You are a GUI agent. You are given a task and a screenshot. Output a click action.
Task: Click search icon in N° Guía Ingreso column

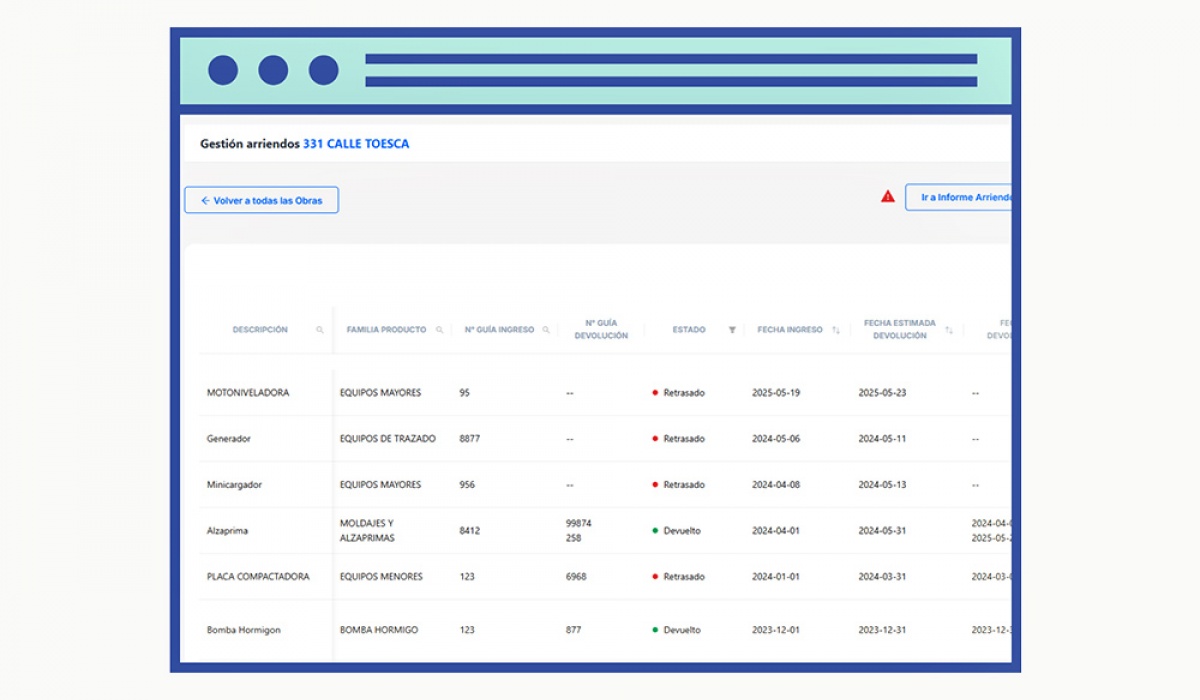(x=546, y=330)
